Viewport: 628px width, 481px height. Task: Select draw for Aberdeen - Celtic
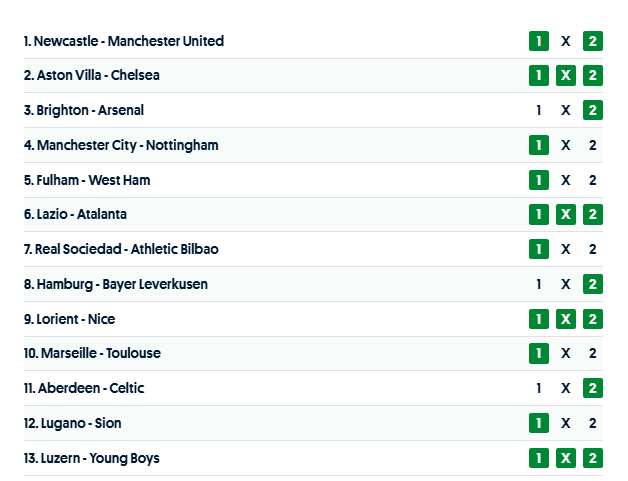click(x=566, y=388)
